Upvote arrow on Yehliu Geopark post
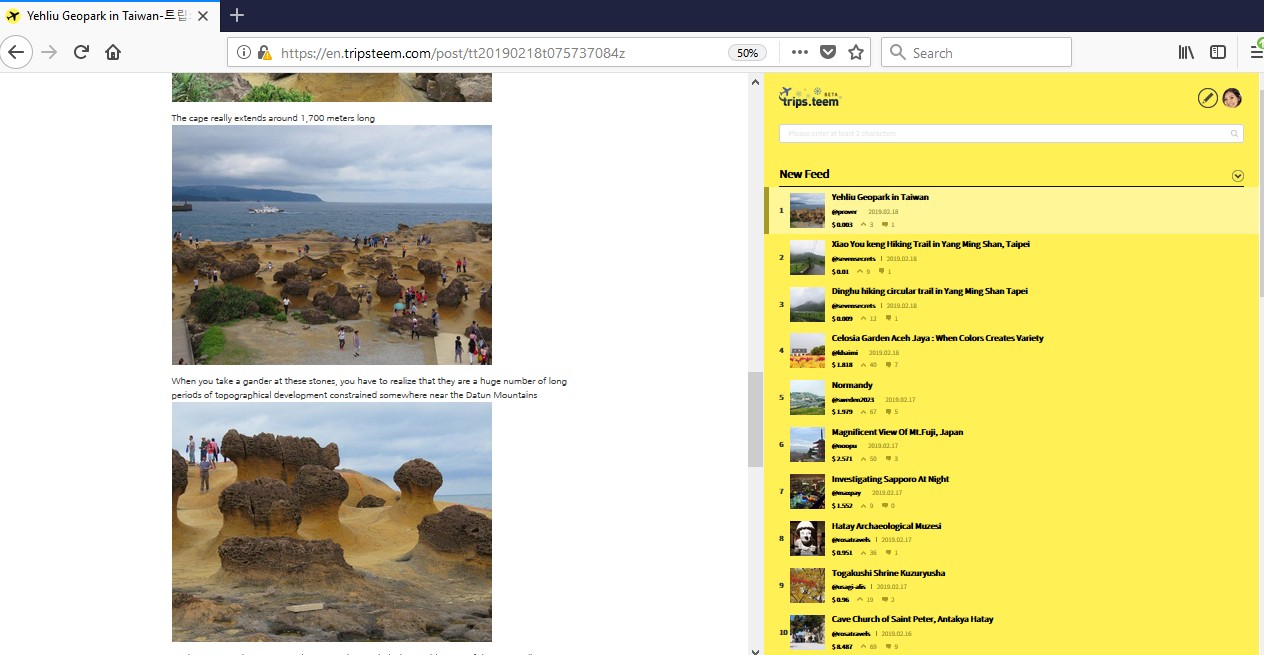The height and width of the screenshot is (655, 1264). coord(861,224)
